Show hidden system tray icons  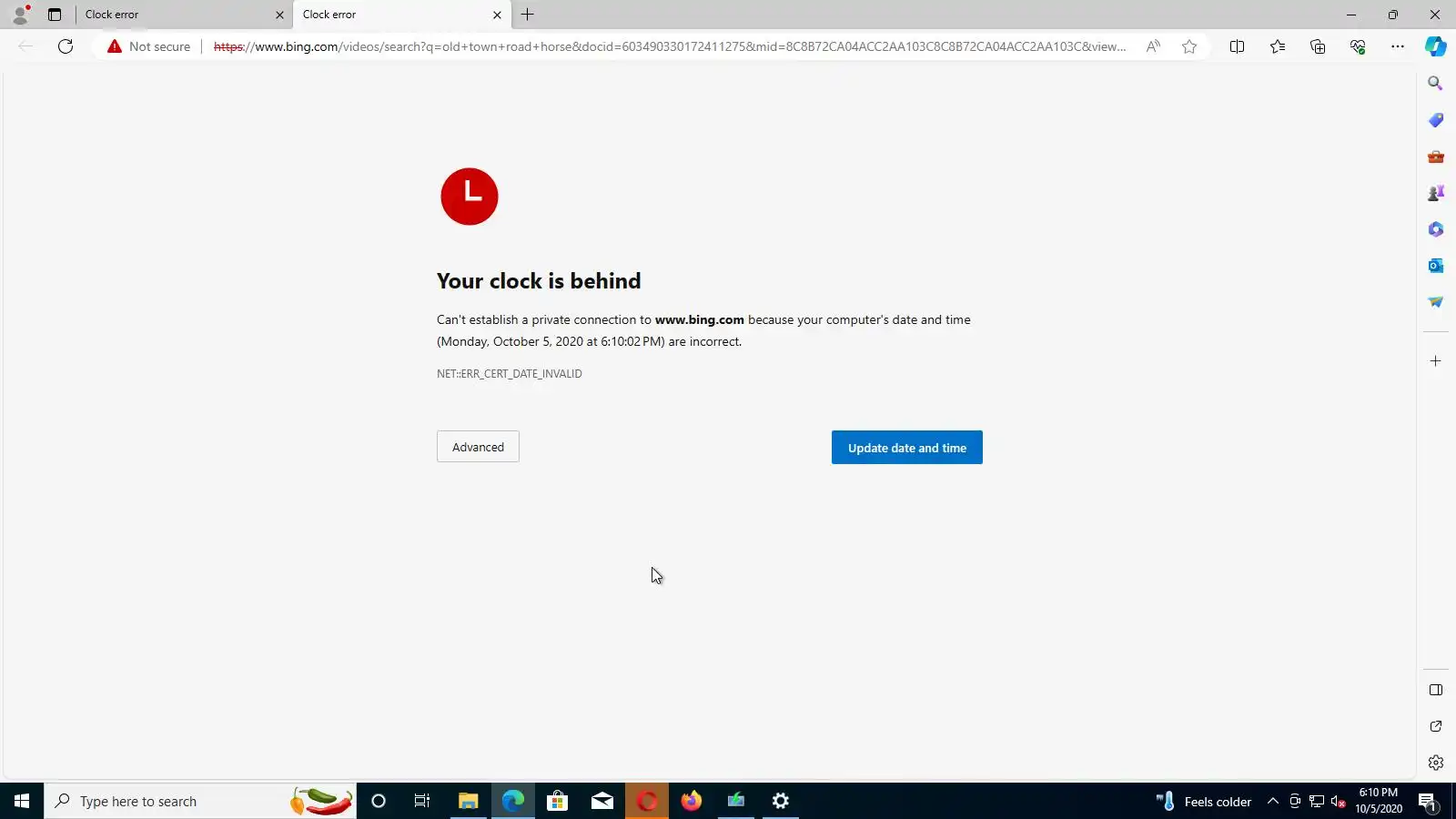pos(1273,802)
